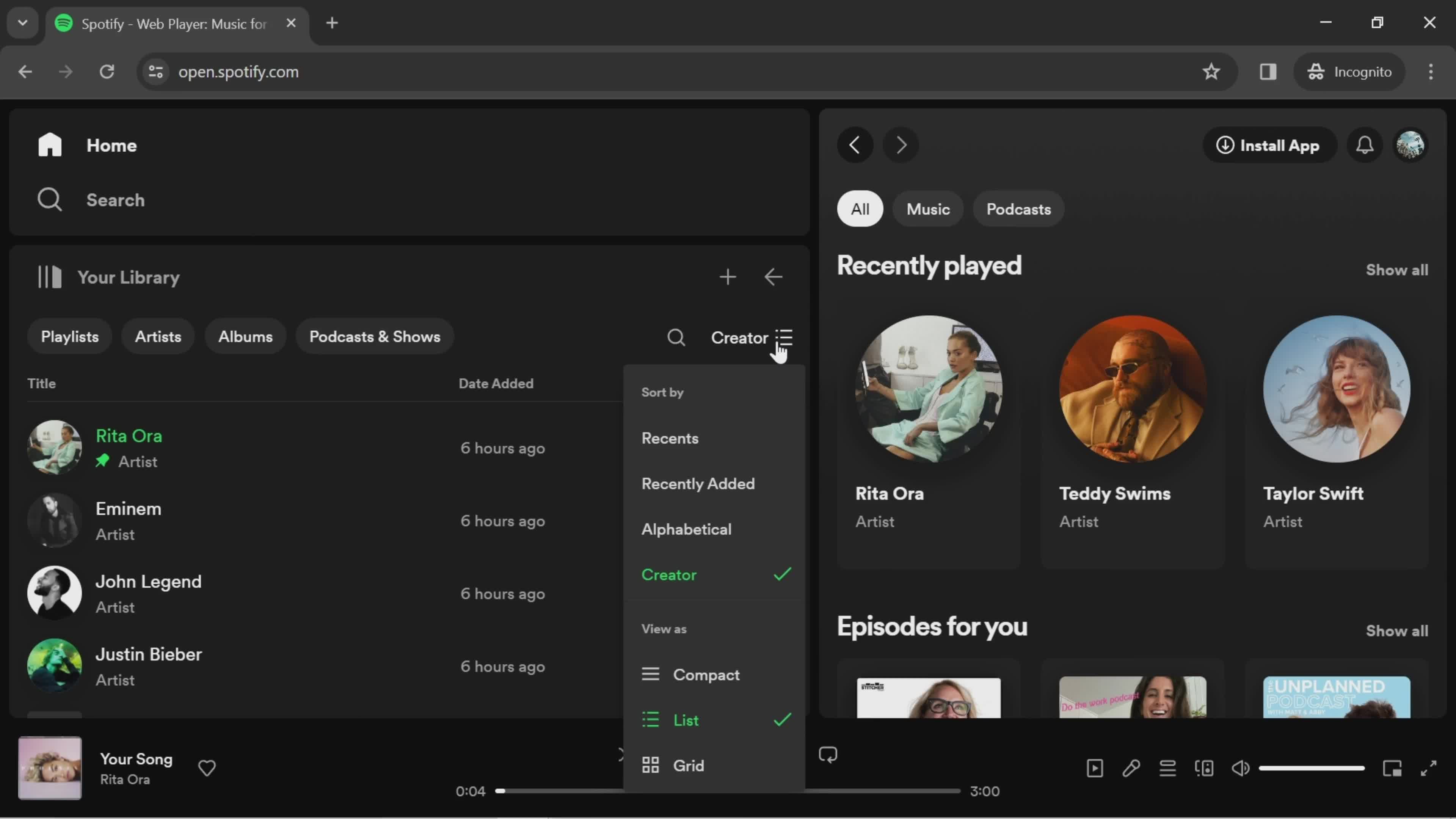
Task: Click Show all beside Recently played
Action: pyautogui.click(x=1396, y=270)
